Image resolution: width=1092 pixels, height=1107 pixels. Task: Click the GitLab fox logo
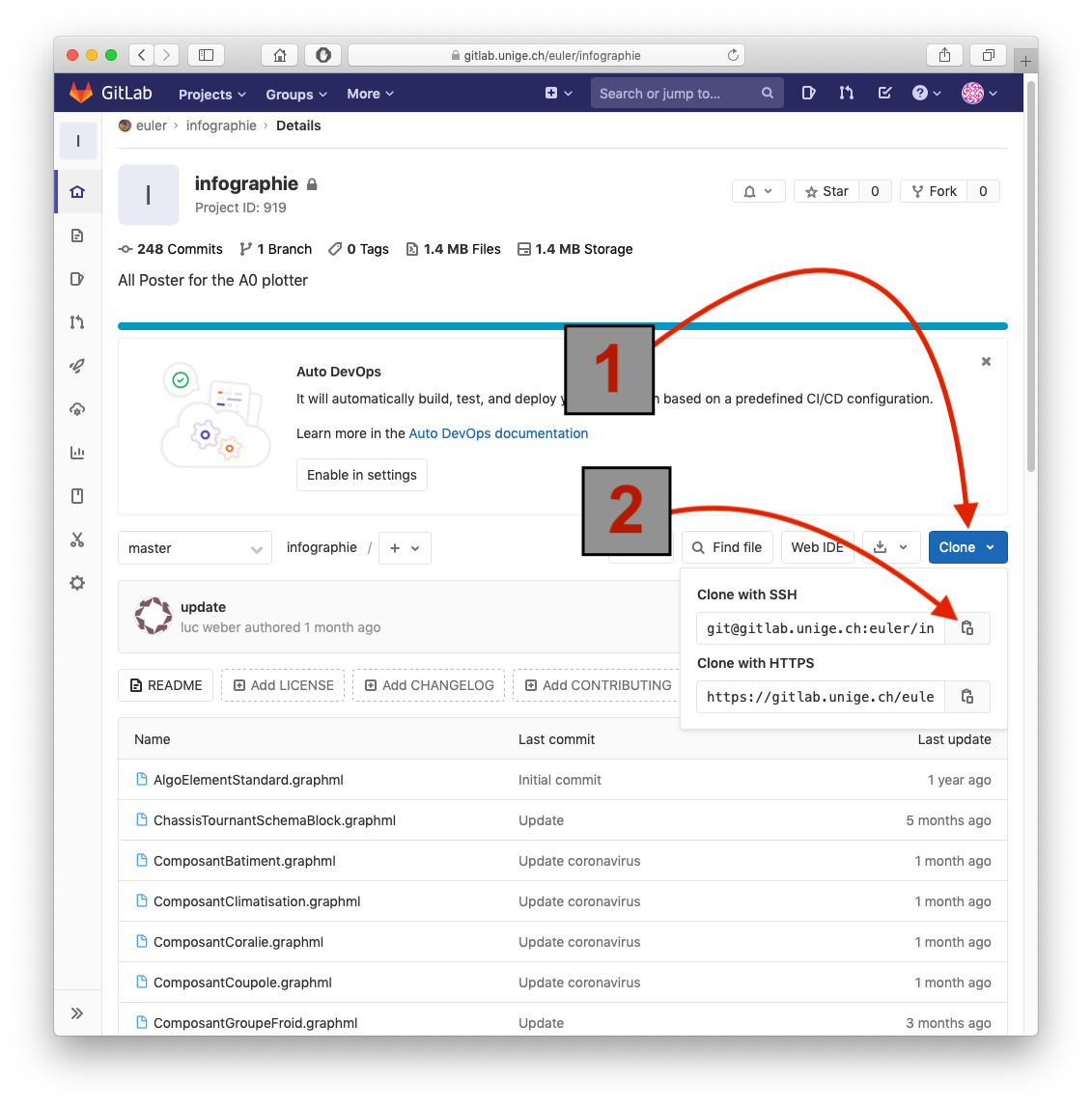pyautogui.click(x=81, y=94)
